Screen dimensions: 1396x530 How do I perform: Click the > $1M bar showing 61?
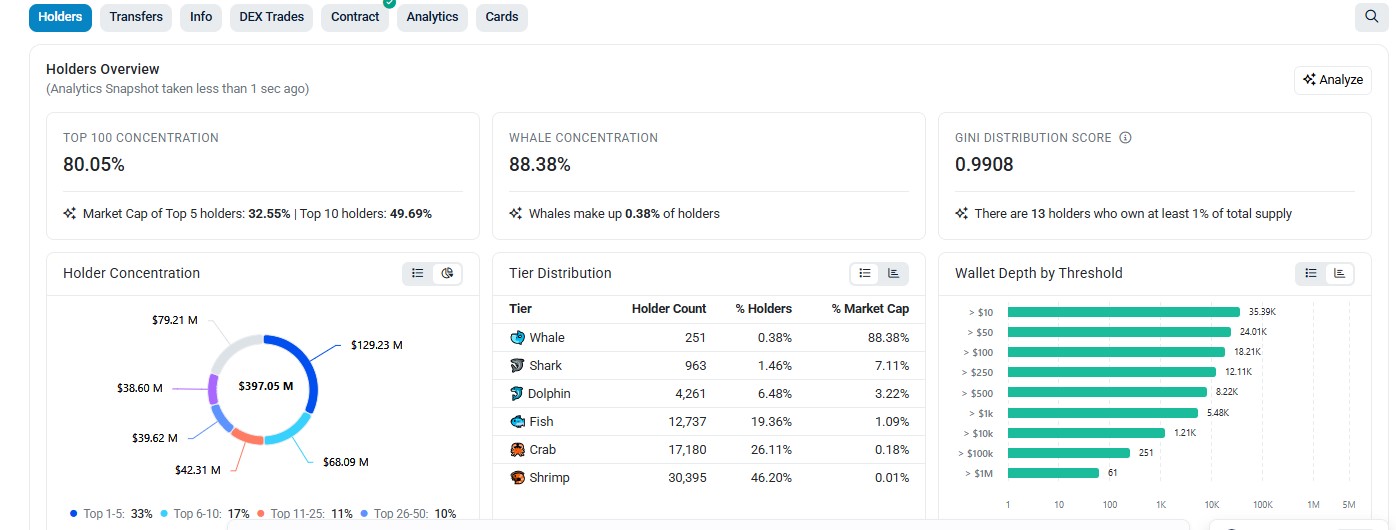coord(1053,472)
